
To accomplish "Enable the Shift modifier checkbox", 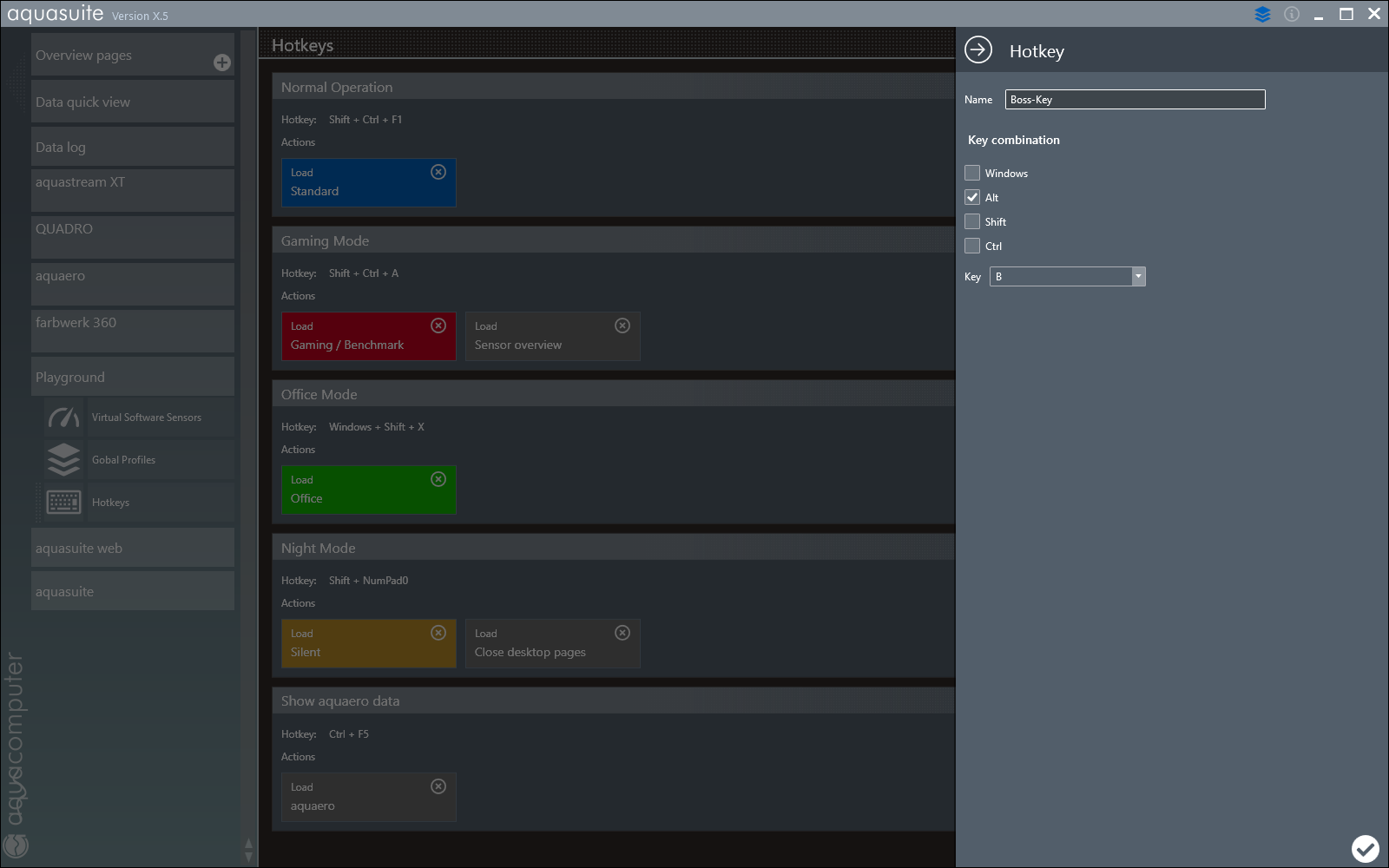I will pyautogui.click(x=972, y=221).
